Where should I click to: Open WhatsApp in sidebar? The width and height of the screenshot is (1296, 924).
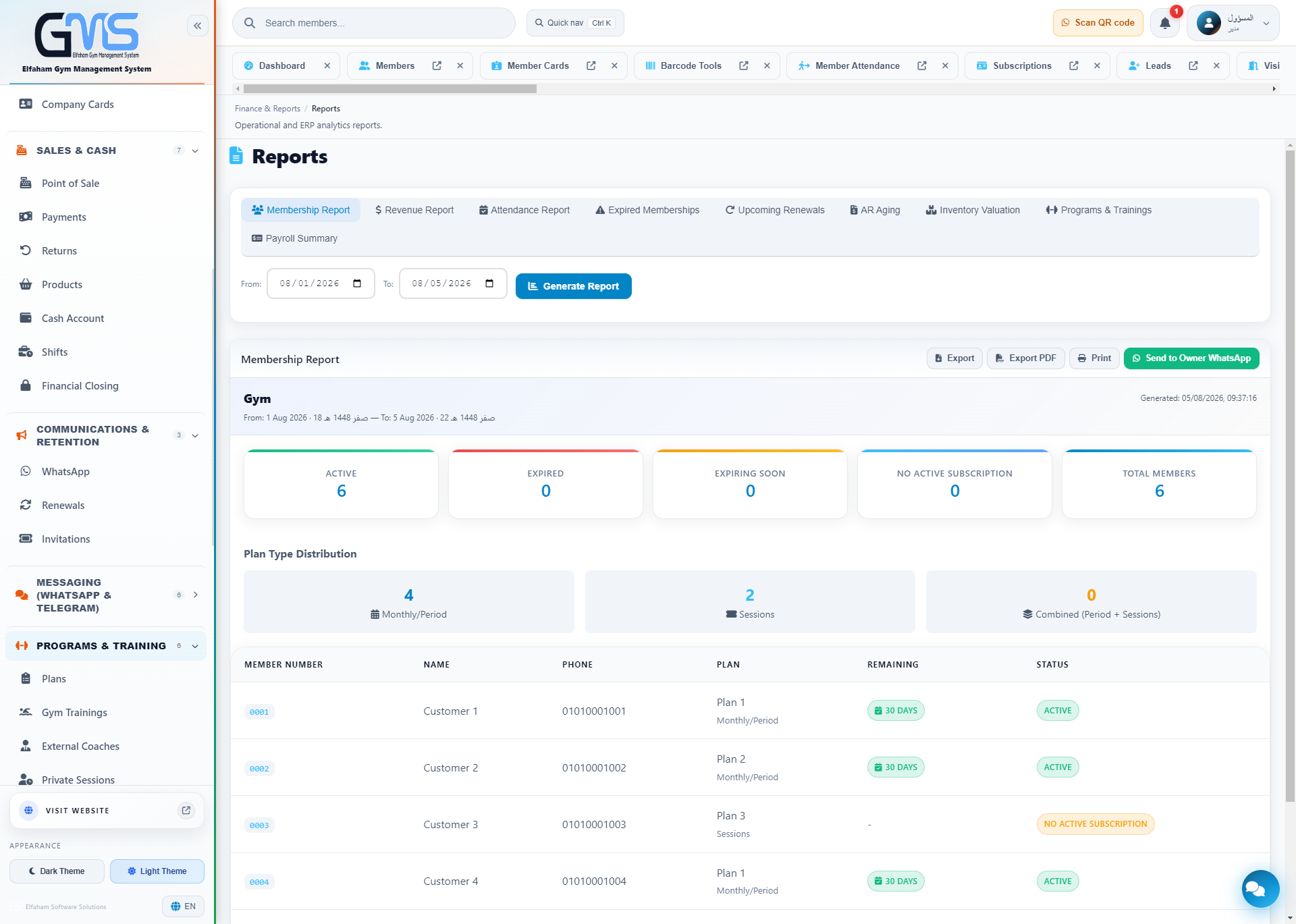[106, 472]
